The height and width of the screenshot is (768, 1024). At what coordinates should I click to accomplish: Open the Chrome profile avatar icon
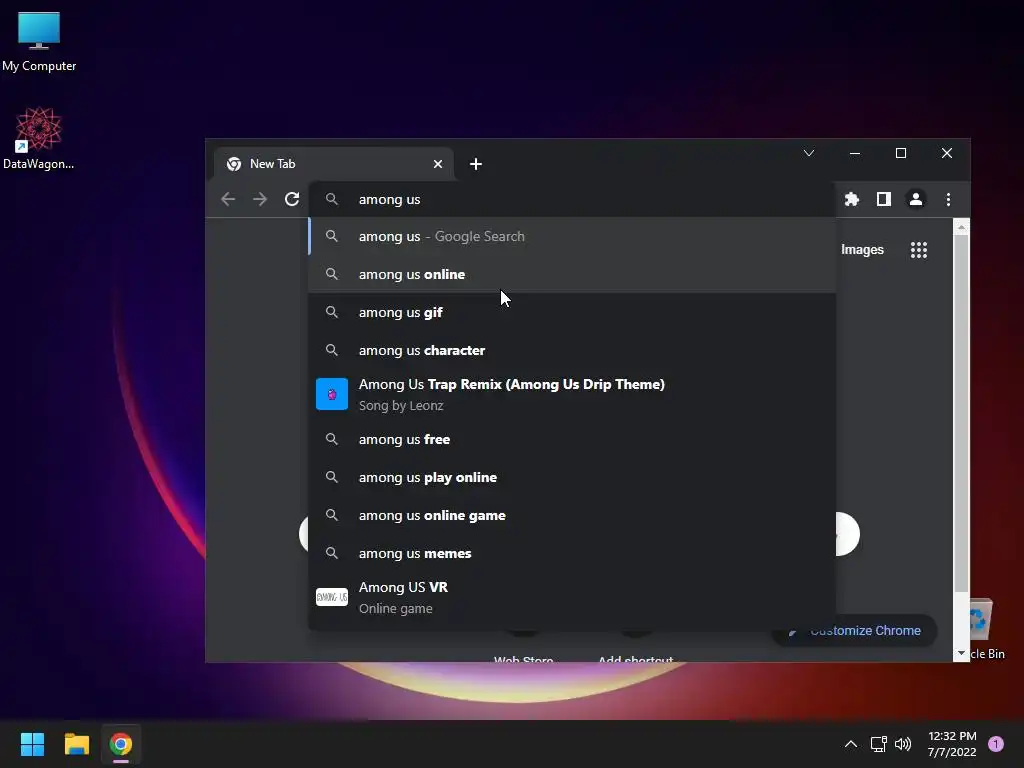[x=916, y=199]
